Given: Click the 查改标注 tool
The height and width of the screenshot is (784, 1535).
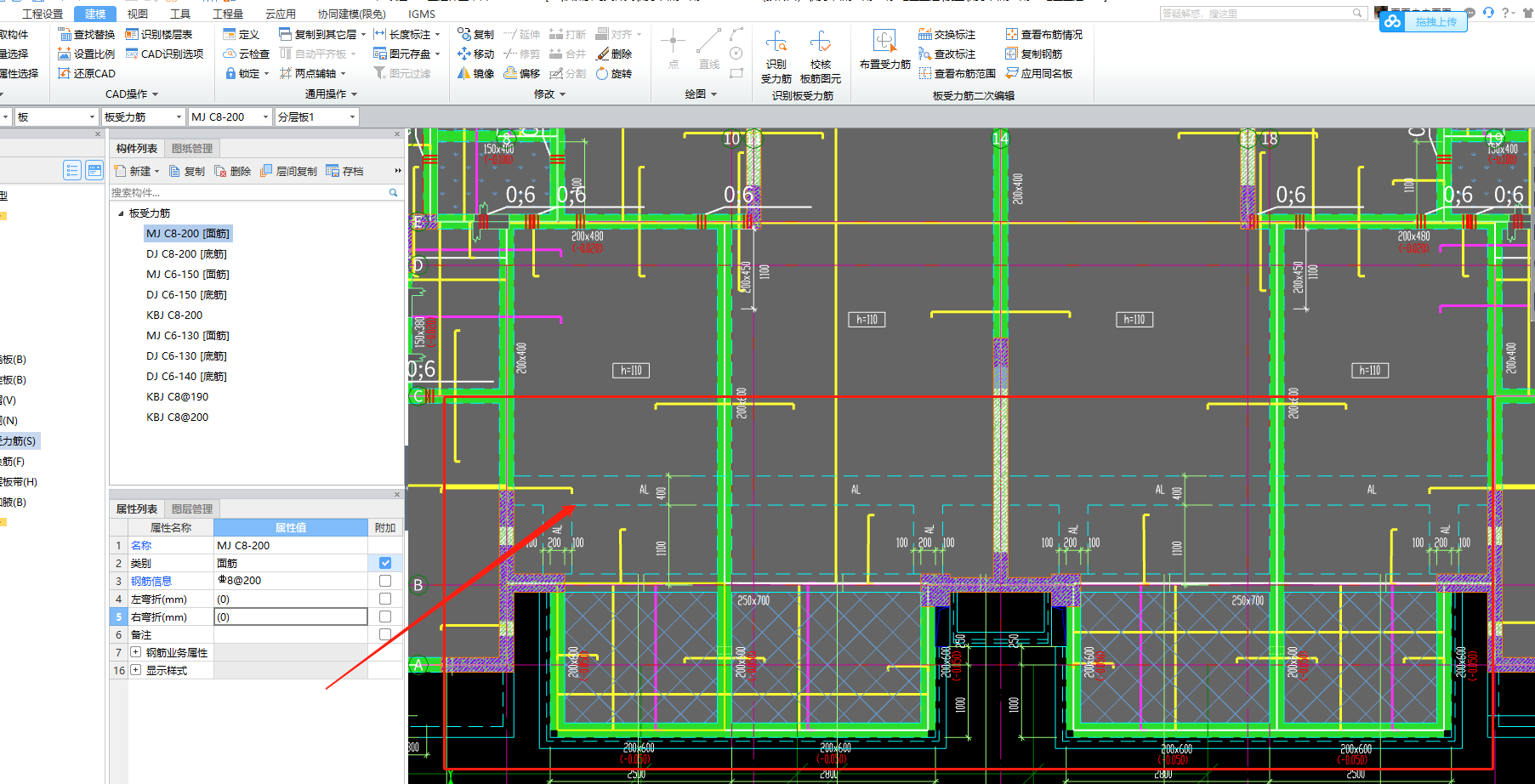Looking at the screenshot, I should 947,54.
